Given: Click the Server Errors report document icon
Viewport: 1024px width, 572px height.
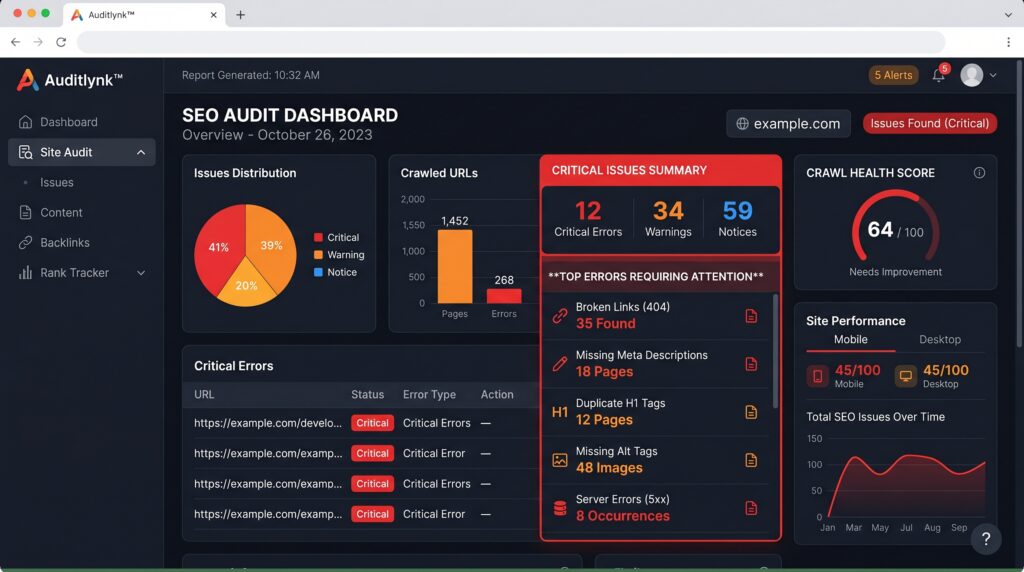Looking at the screenshot, I should tap(751, 508).
